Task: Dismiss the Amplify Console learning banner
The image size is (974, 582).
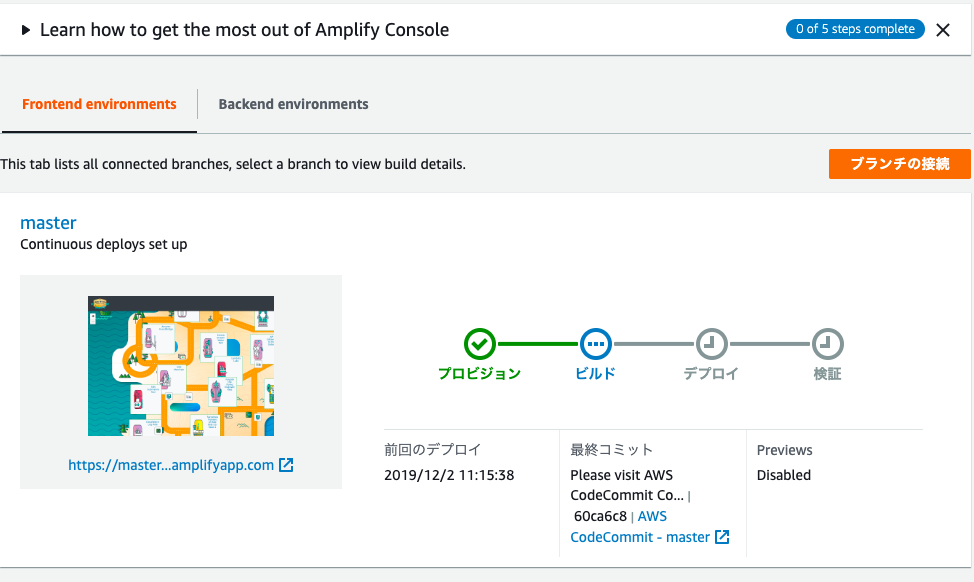Action: pyautogui.click(x=942, y=30)
